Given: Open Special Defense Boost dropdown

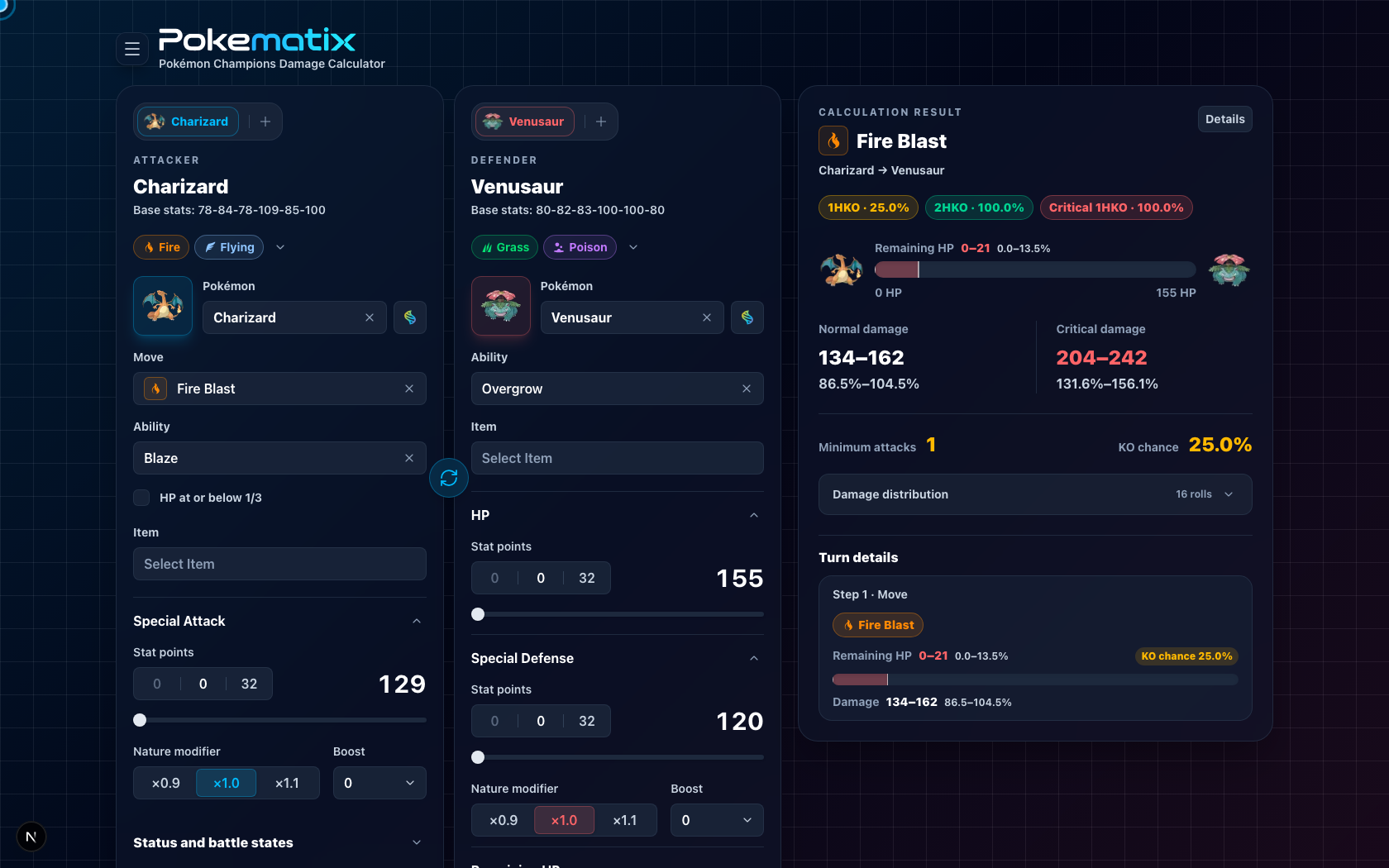Looking at the screenshot, I should (717, 820).
